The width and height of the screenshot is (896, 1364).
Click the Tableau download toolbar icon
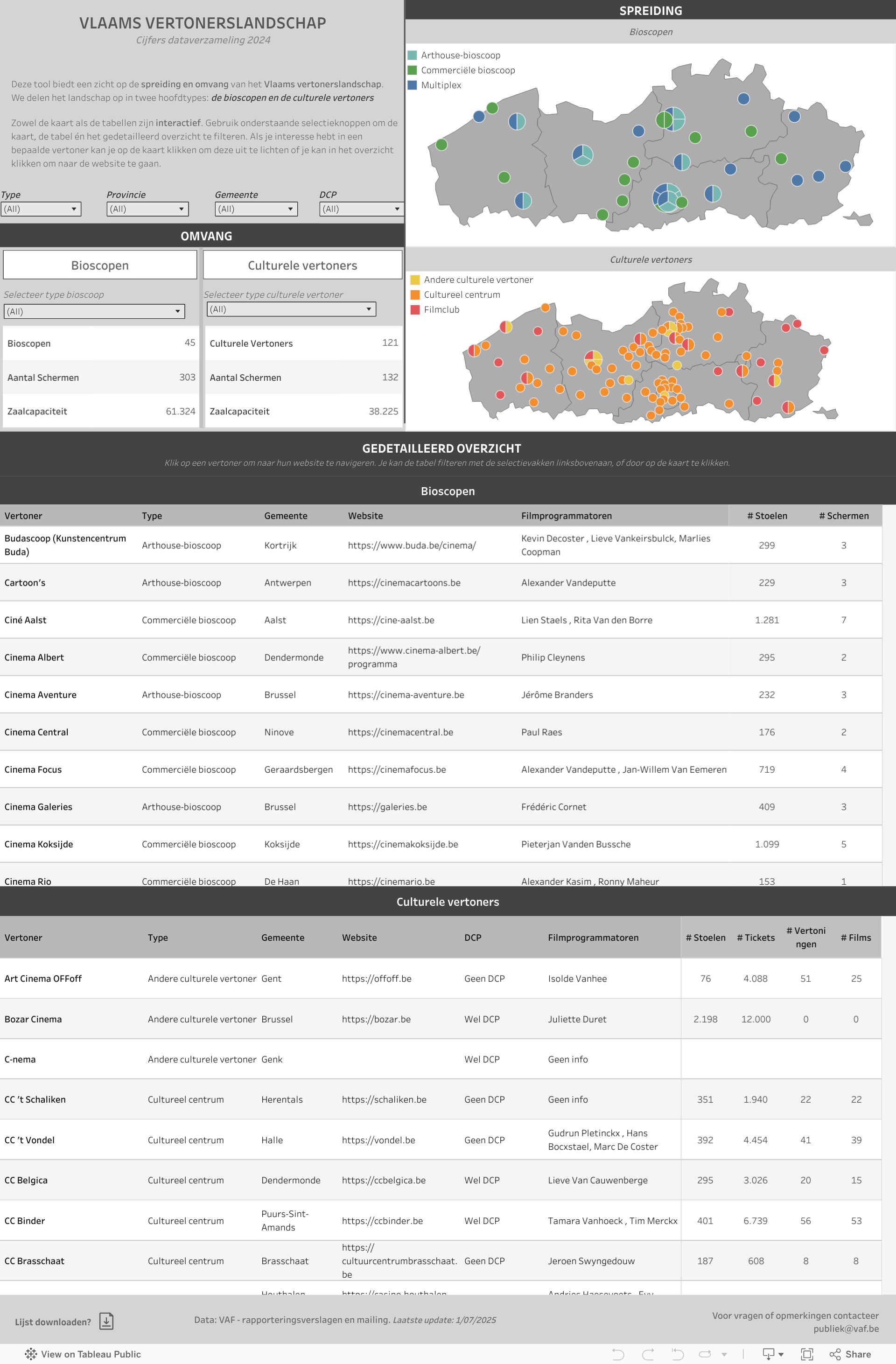(x=768, y=1354)
